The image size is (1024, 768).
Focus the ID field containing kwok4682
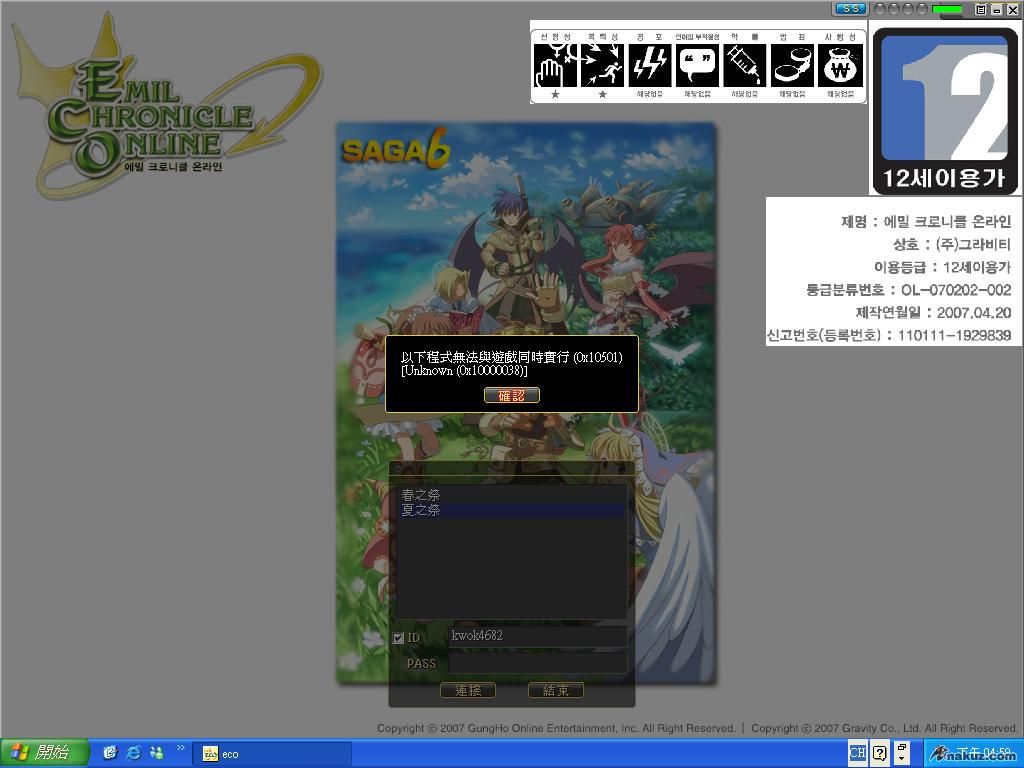click(x=537, y=636)
